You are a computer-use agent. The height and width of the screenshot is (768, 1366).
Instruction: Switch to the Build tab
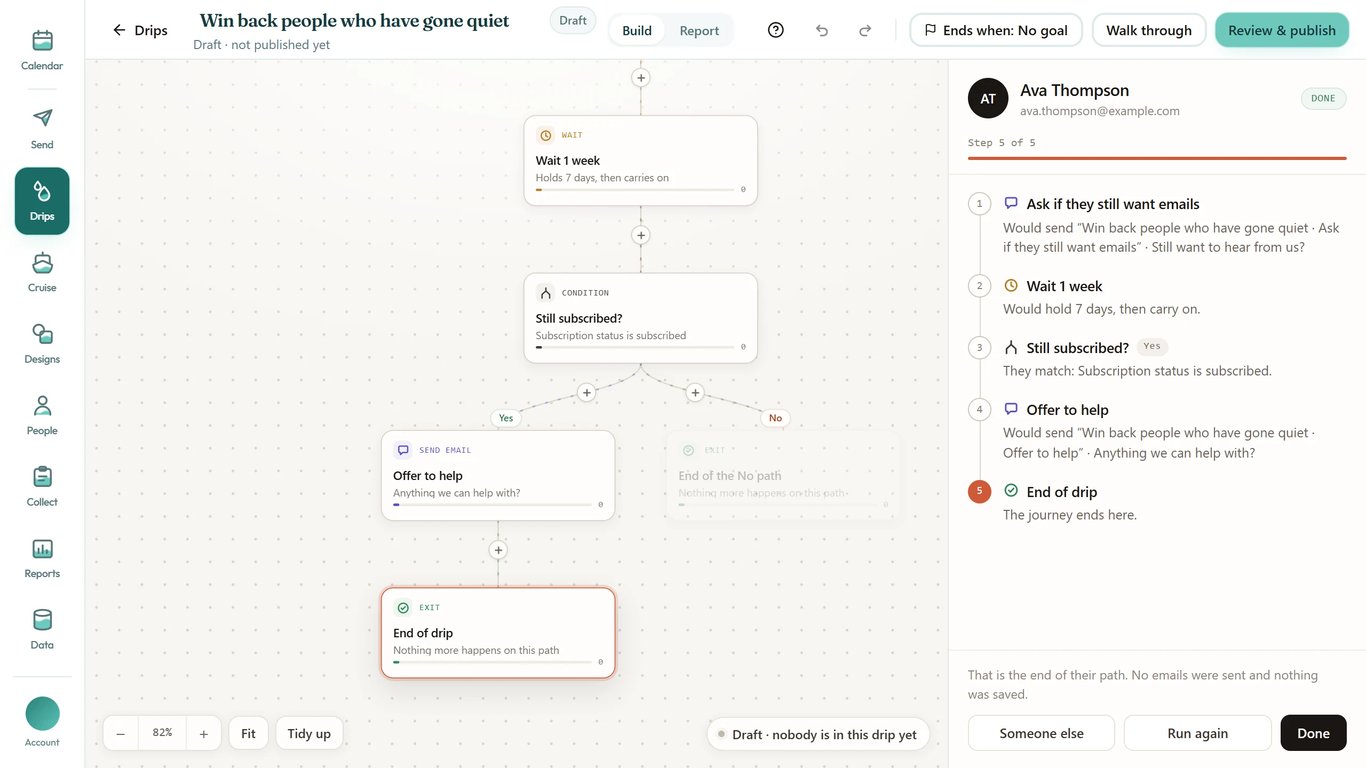[637, 30]
